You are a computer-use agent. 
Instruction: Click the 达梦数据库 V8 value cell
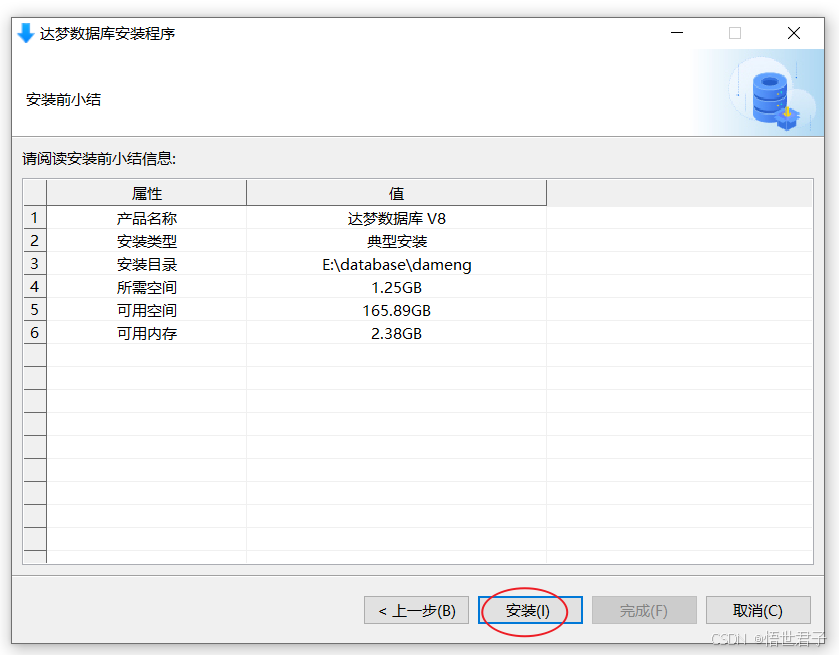coord(396,218)
